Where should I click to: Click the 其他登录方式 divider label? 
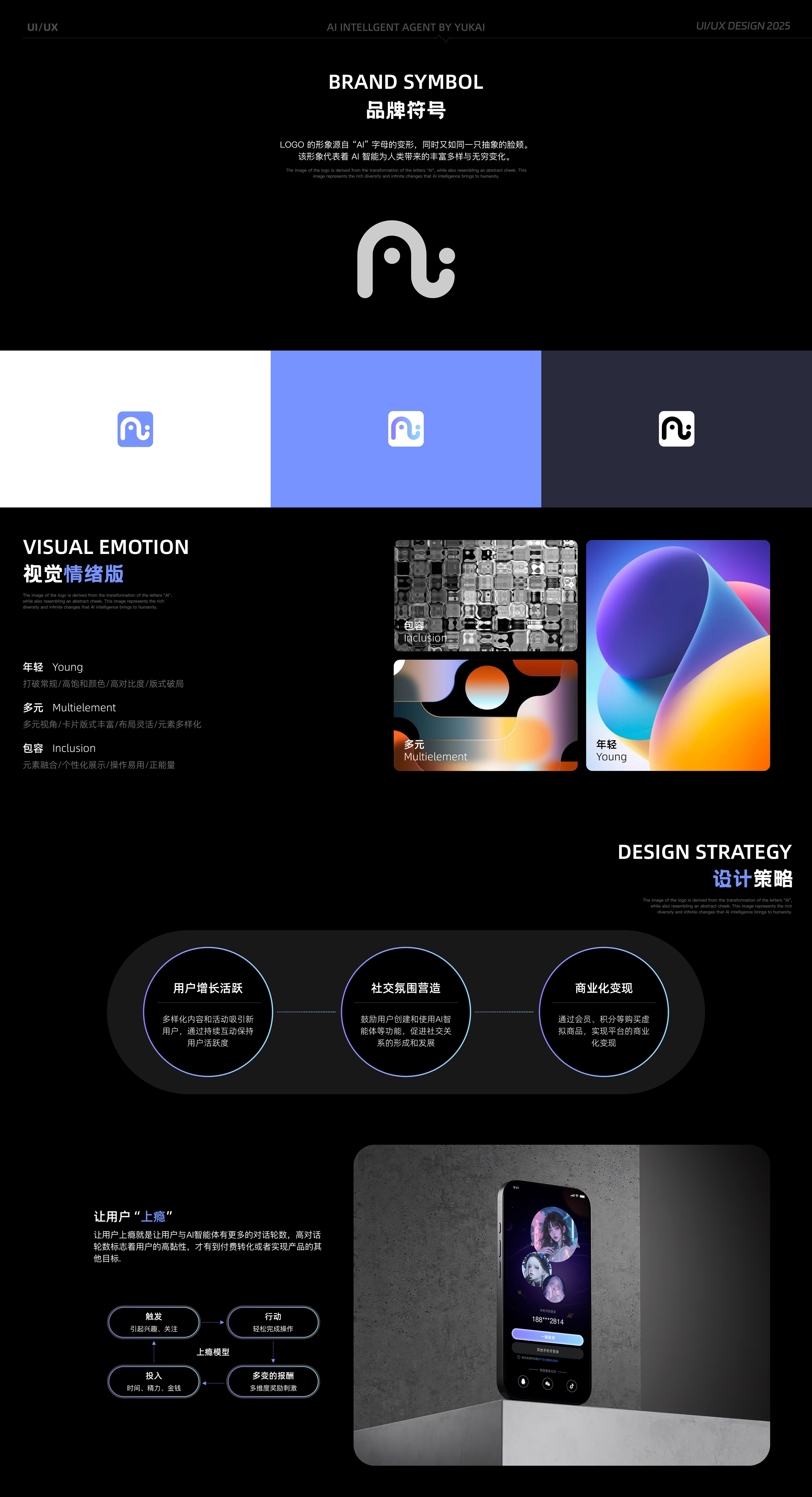coord(548,1370)
